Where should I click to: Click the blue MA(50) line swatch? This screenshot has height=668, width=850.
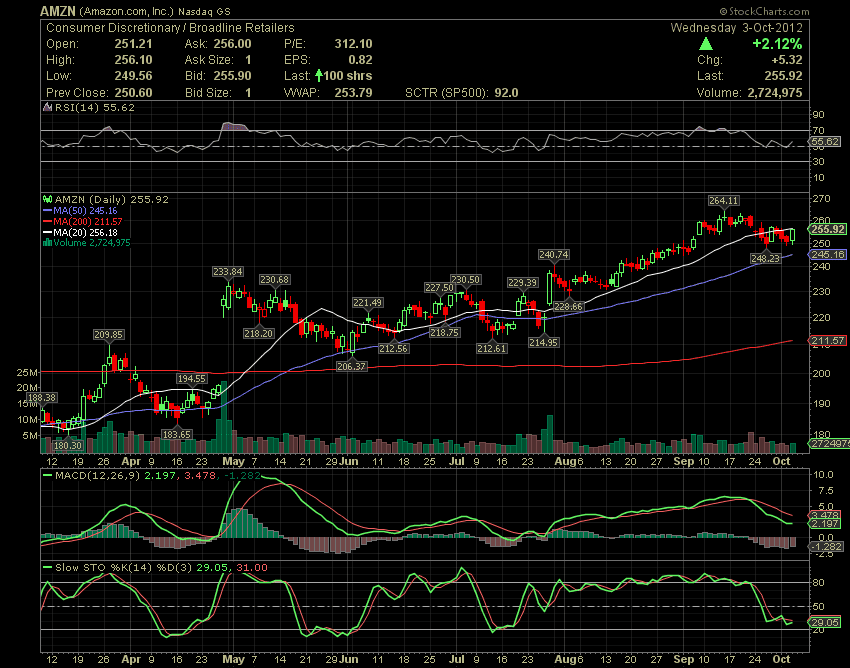tap(48, 210)
